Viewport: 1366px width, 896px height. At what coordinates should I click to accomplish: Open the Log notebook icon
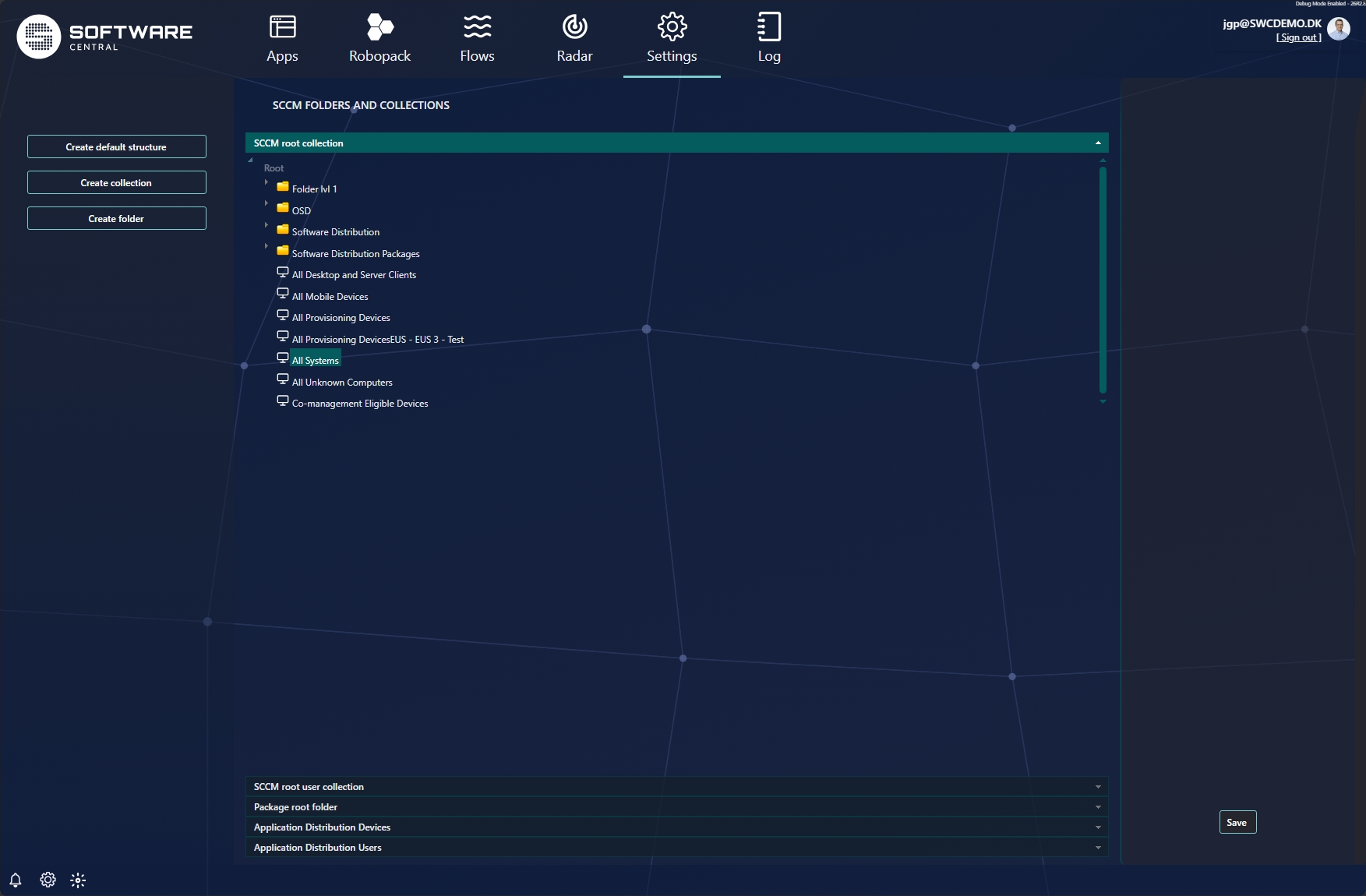(x=769, y=26)
